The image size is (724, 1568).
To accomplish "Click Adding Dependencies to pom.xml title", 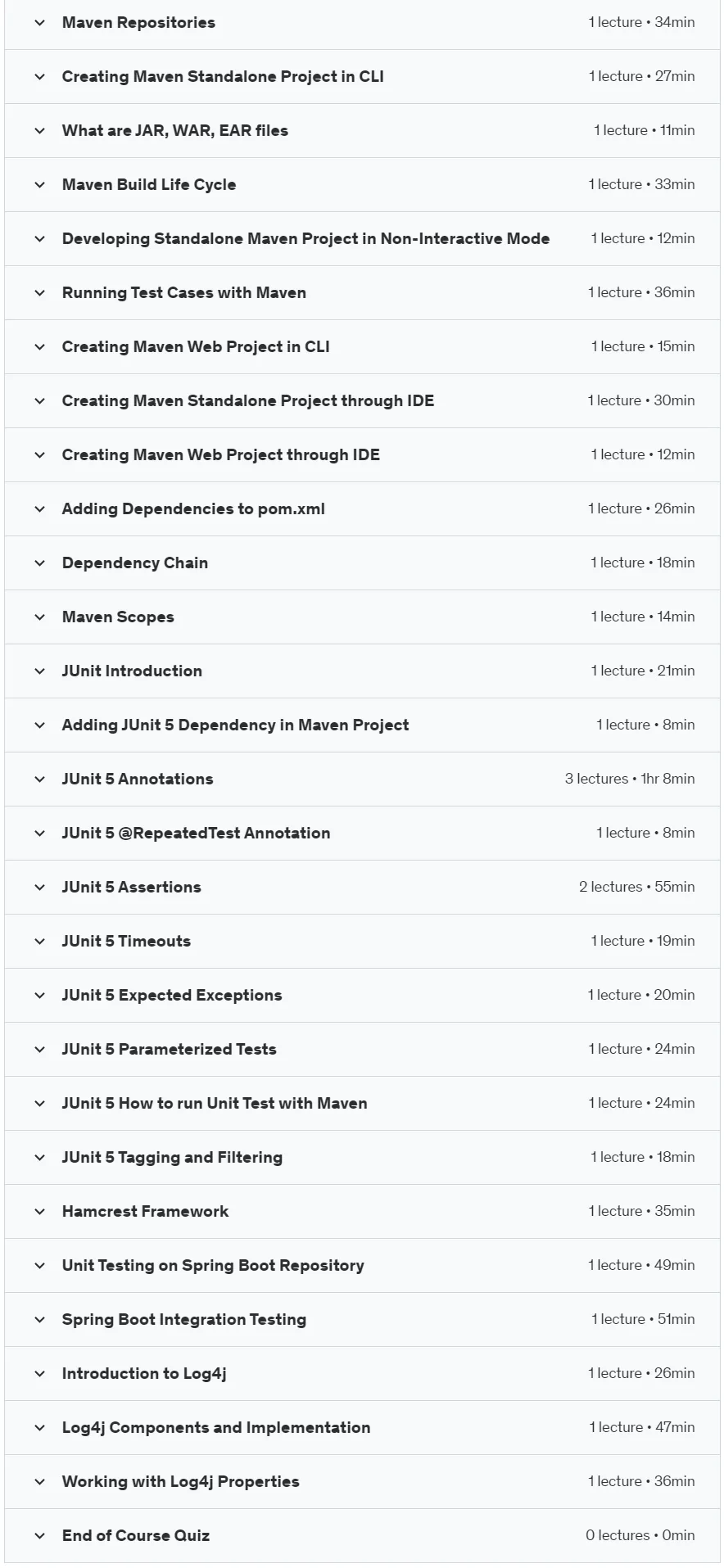I will click(x=193, y=508).
